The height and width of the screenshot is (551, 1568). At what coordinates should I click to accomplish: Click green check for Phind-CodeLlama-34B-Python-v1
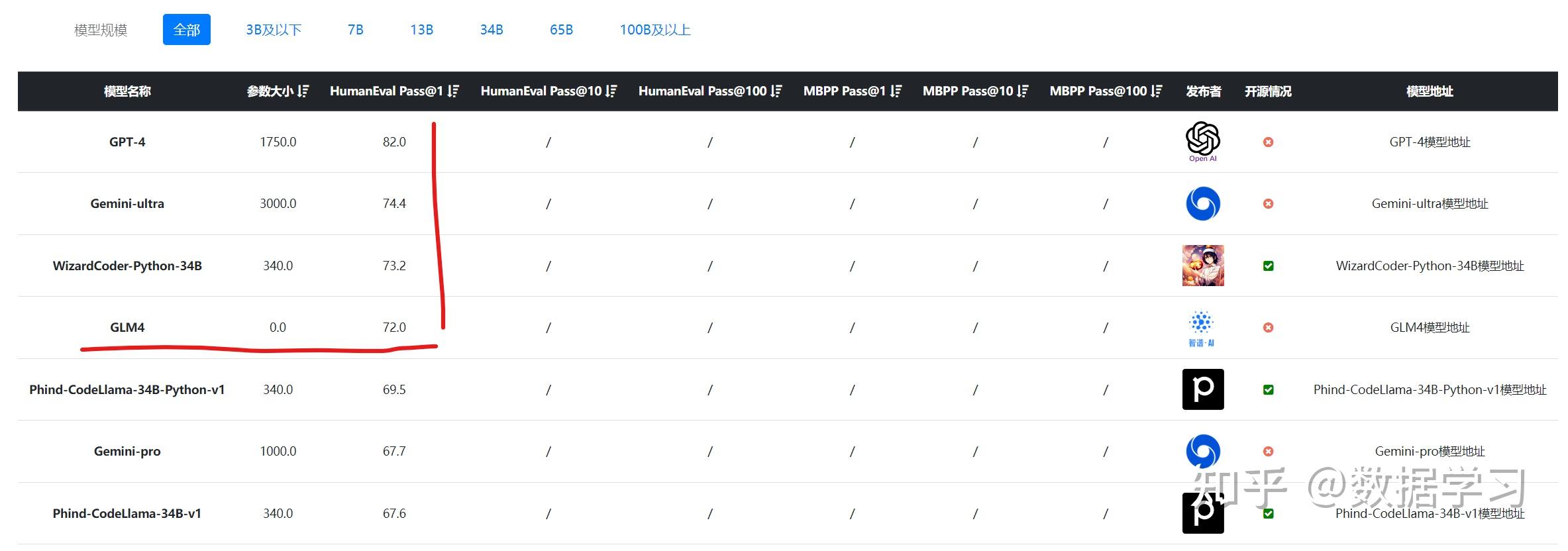pos(1268,389)
